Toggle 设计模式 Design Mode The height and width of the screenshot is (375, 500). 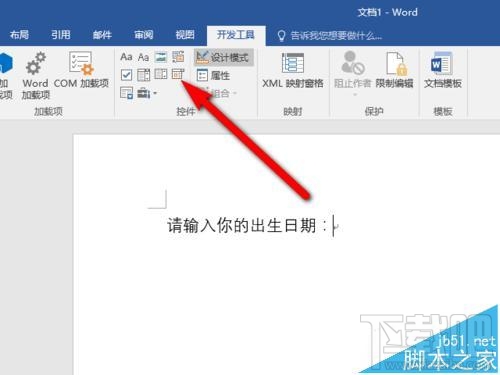[223, 57]
